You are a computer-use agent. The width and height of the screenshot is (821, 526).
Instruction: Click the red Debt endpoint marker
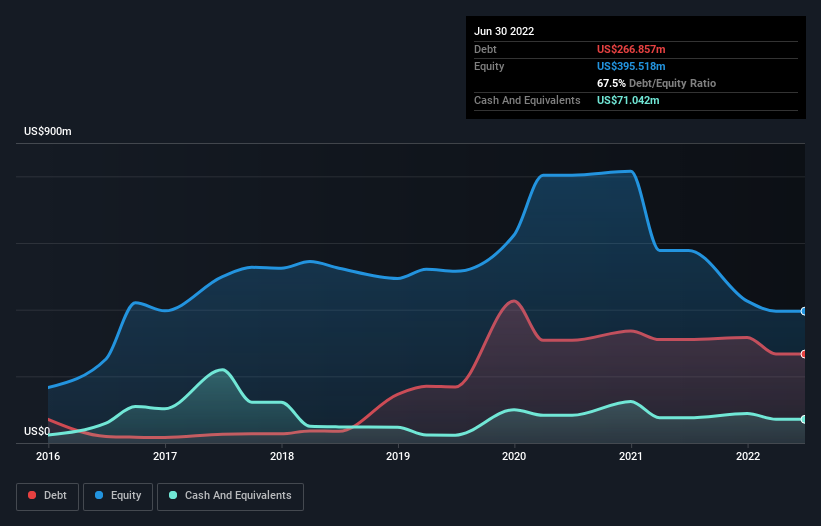click(x=804, y=354)
